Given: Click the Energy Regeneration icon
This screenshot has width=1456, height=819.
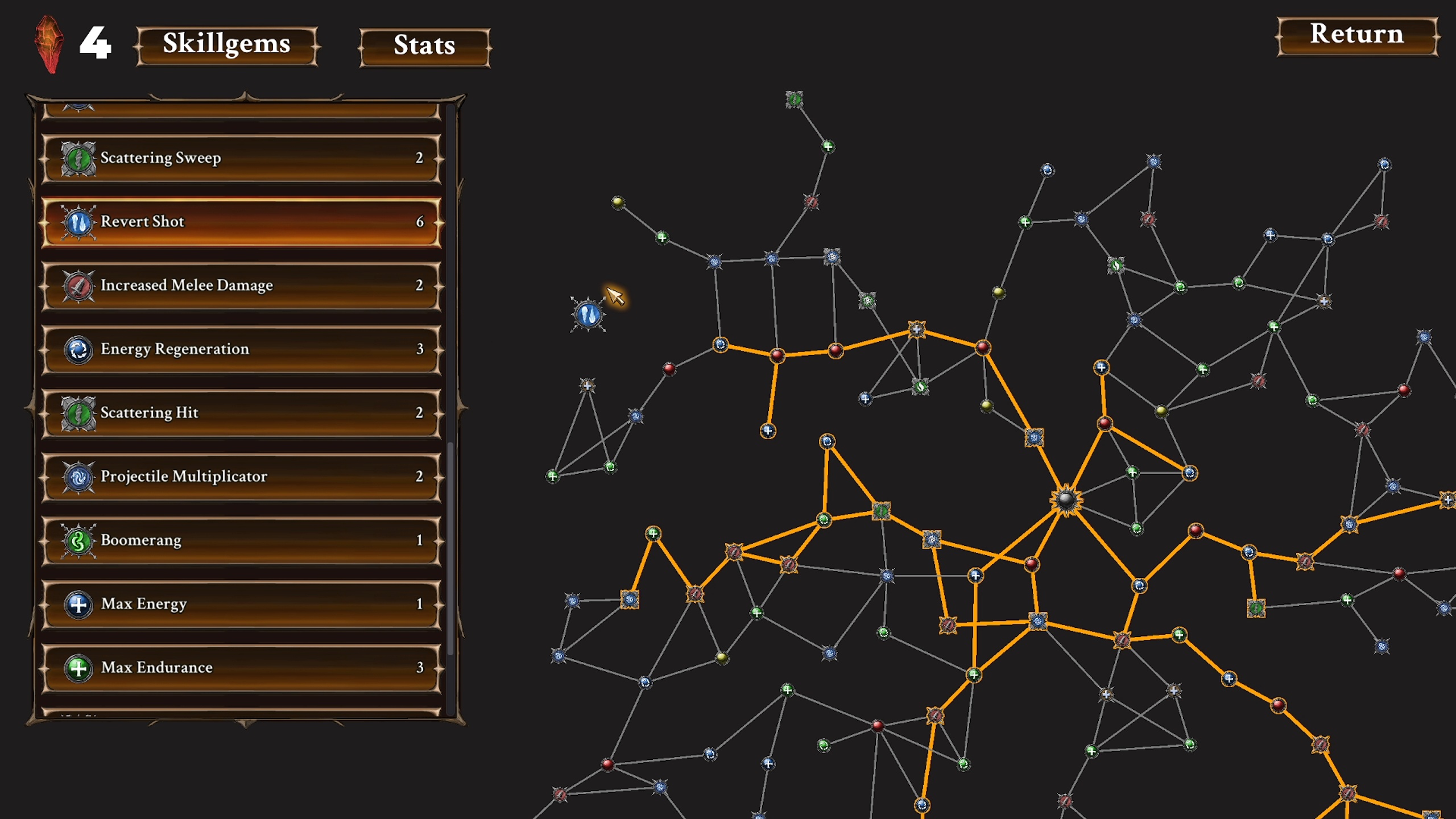Looking at the screenshot, I should pyautogui.click(x=78, y=349).
